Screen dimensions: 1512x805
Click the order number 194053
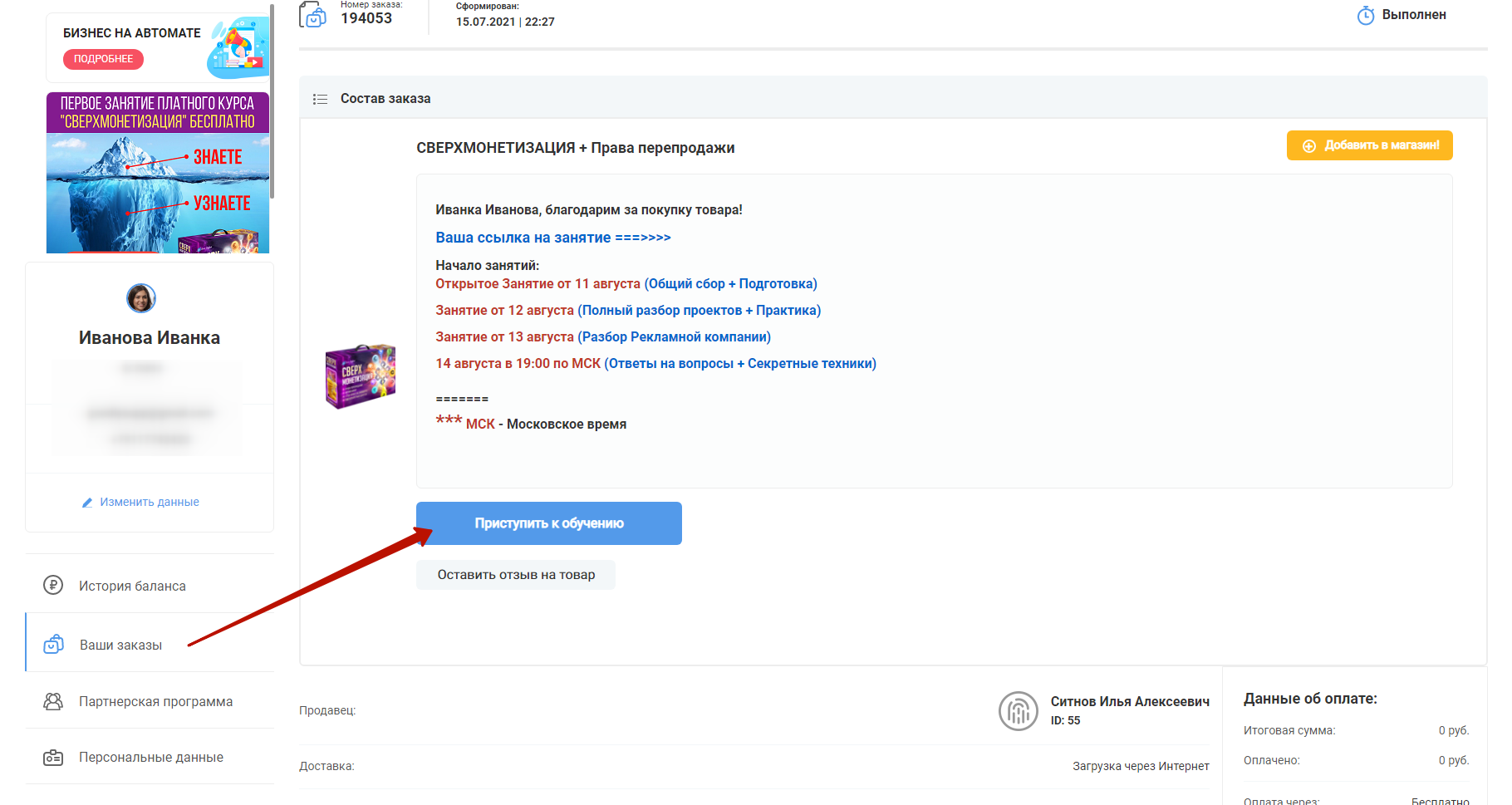click(x=366, y=18)
